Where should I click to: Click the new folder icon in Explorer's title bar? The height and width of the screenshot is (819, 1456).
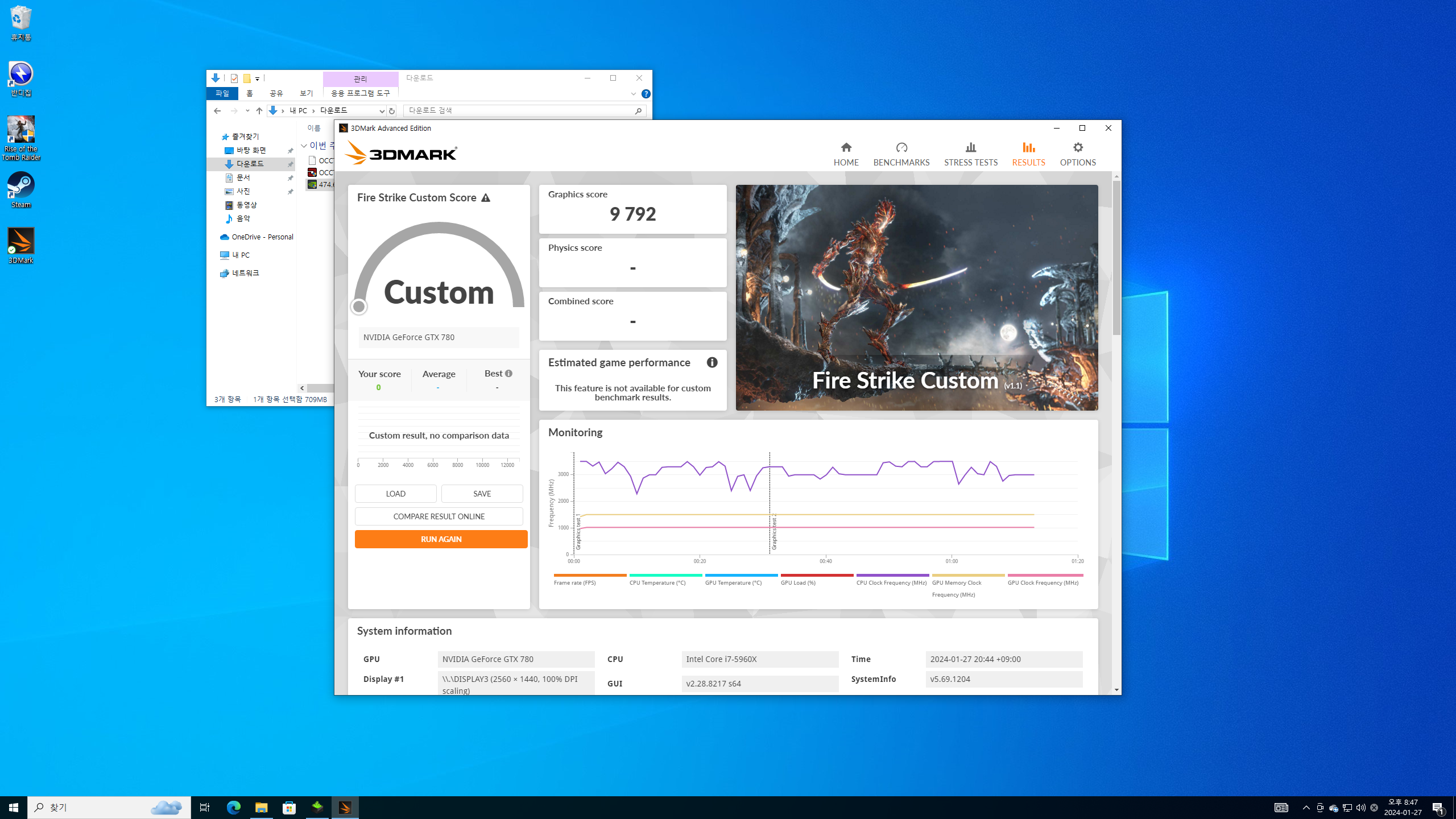pos(247,78)
